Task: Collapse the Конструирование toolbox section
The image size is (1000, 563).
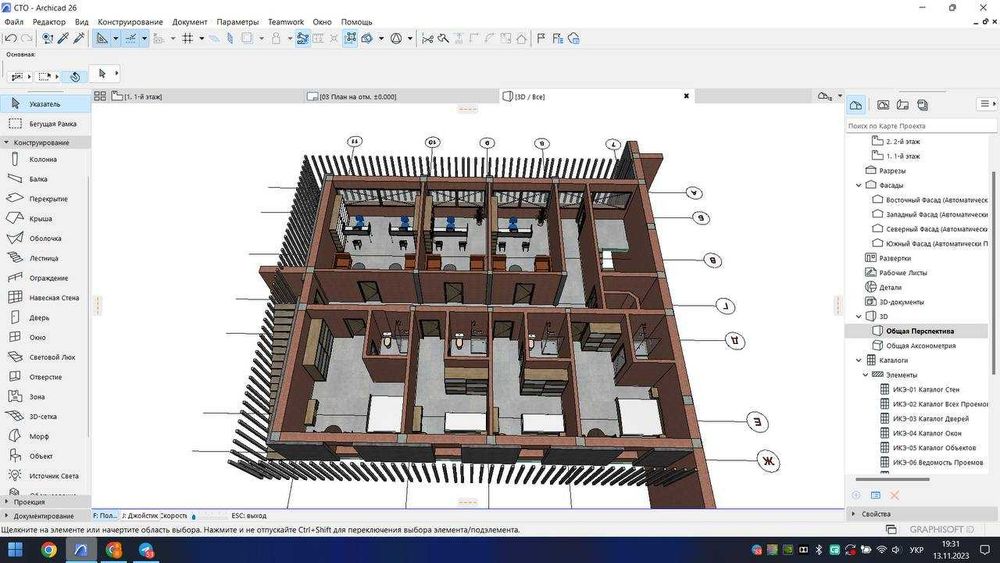Action: pyautogui.click(x=45, y=142)
